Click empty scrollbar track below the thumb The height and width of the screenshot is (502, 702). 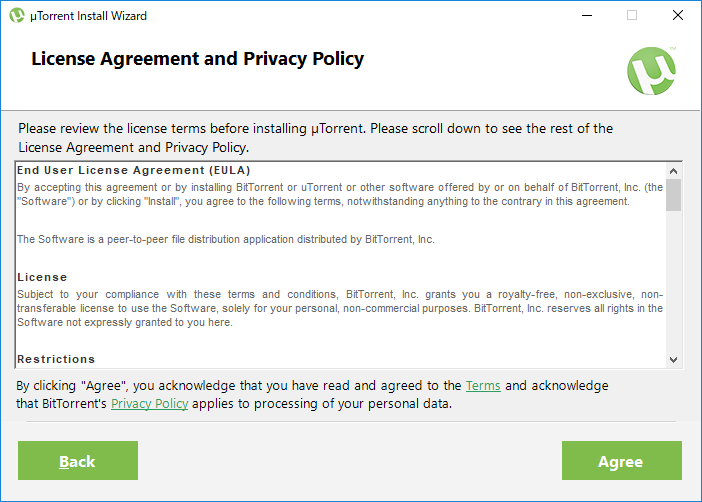tap(673, 281)
